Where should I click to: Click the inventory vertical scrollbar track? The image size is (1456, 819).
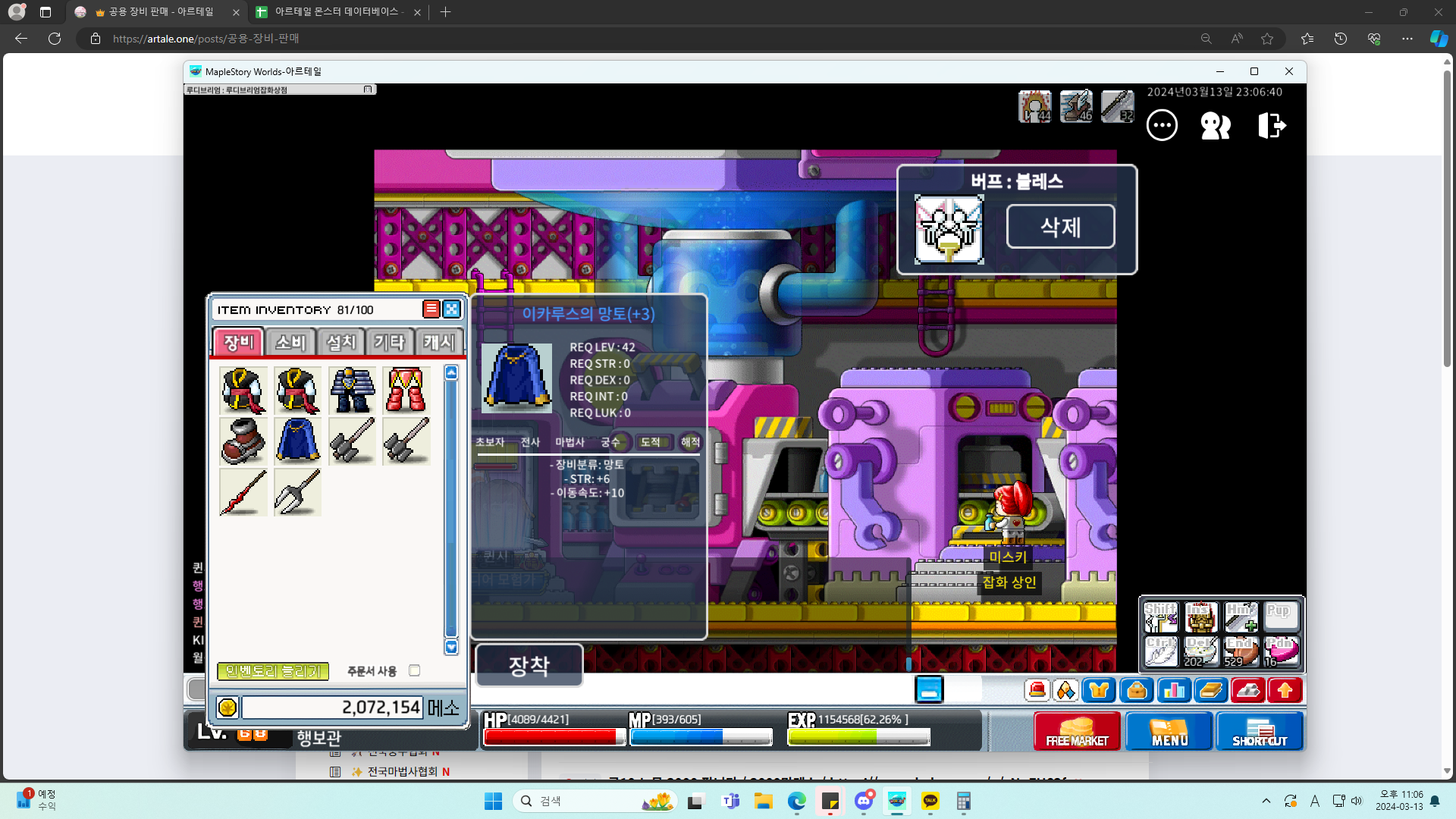[451, 509]
